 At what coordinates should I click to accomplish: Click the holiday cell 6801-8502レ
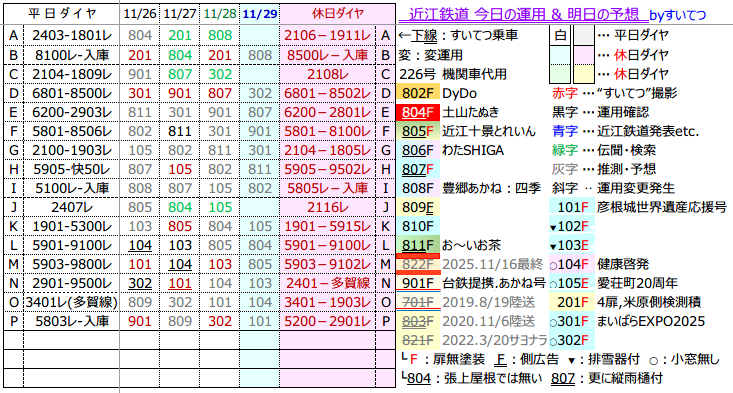coord(328,93)
